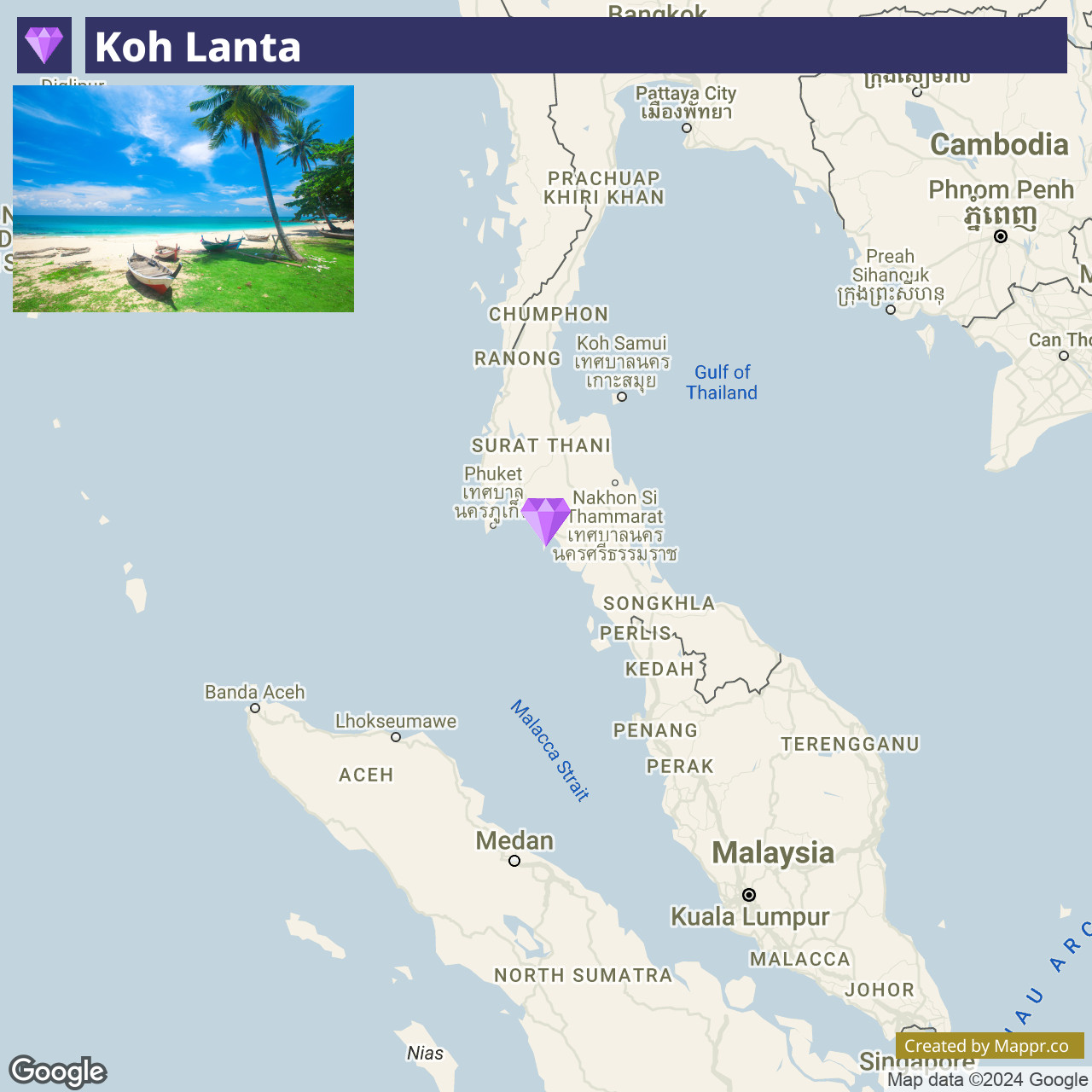
Task: Click the gem icon in the header
Action: click(44, 45)
